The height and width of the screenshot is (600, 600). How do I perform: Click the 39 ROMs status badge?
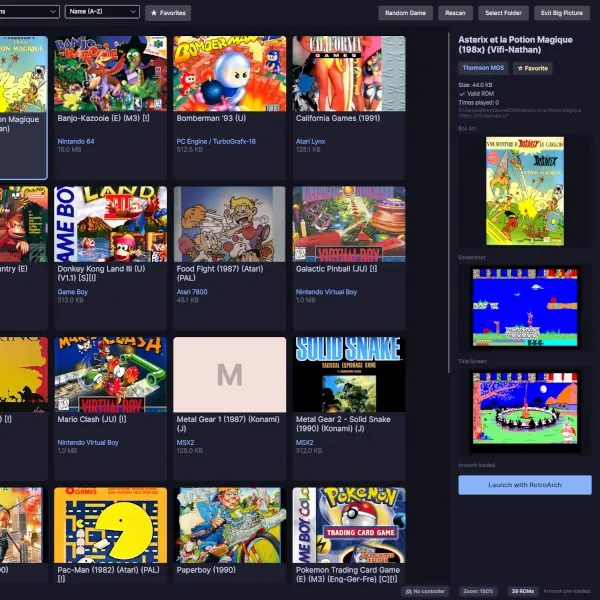[523, 591]
